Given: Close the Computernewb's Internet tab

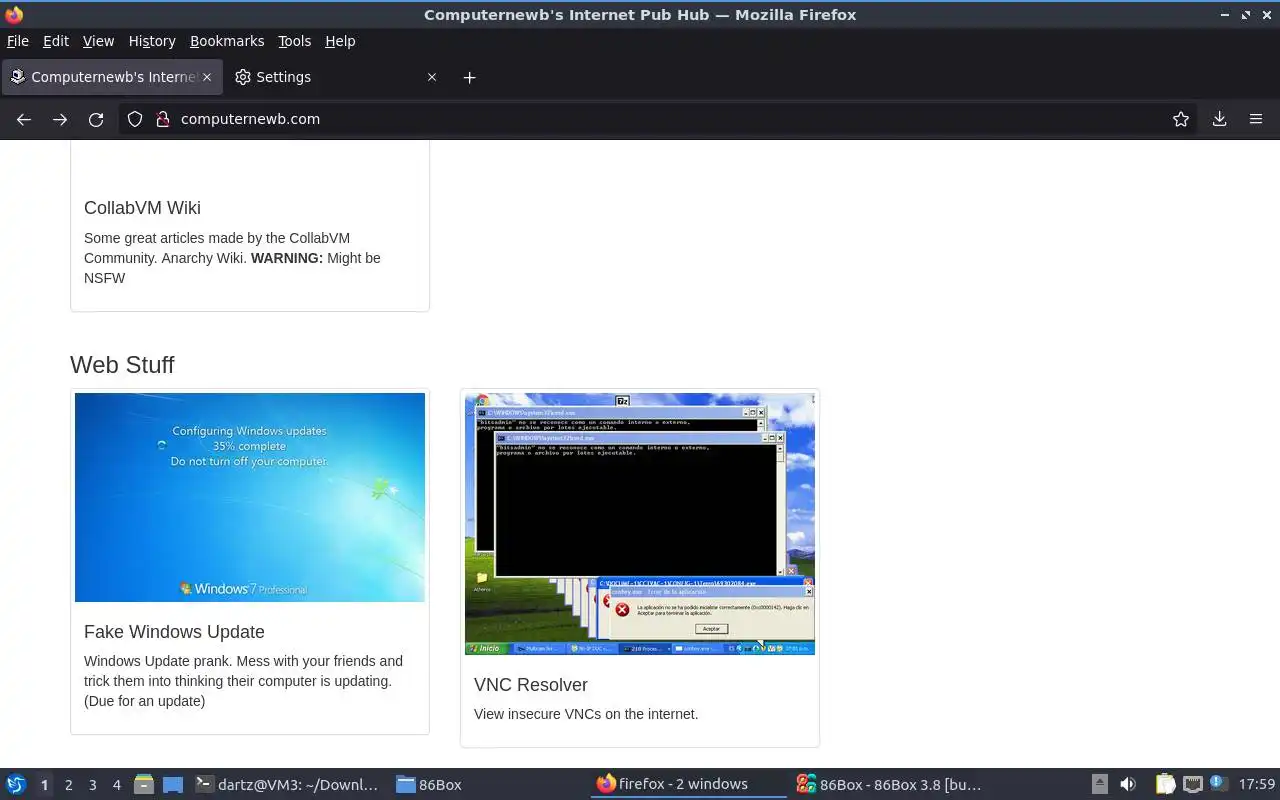Looking at the screenshot, I should [x=207, y=77].
